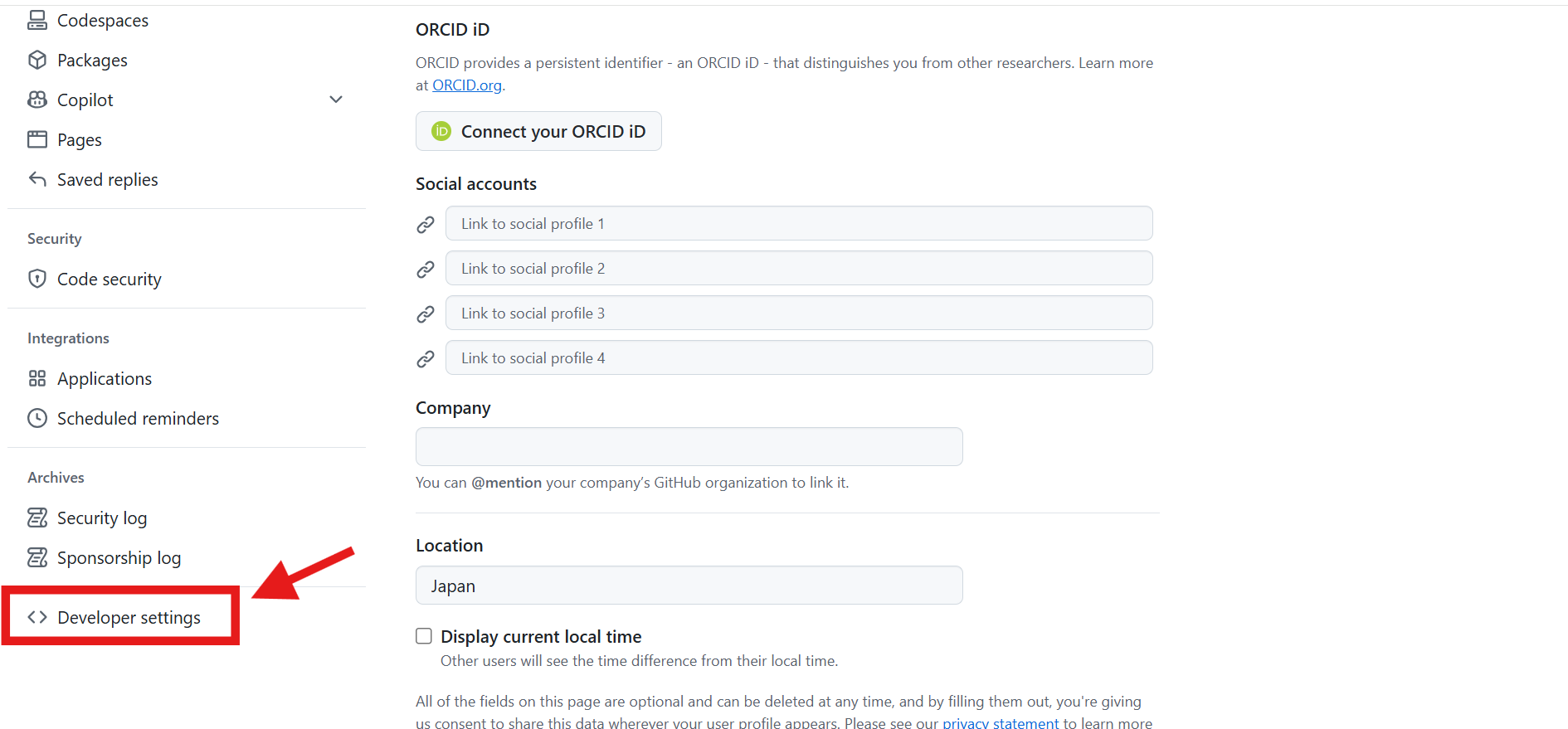Focus the Link to social profile 1 field
Screen dimensions: 1568x729
coord(799,223)
